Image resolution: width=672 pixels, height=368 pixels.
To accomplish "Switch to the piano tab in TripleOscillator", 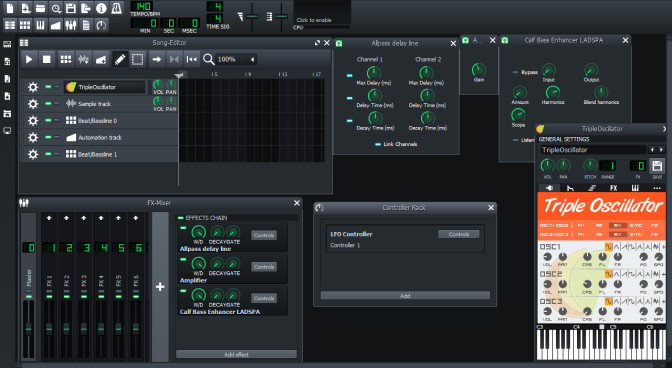I will click(635, 188).
